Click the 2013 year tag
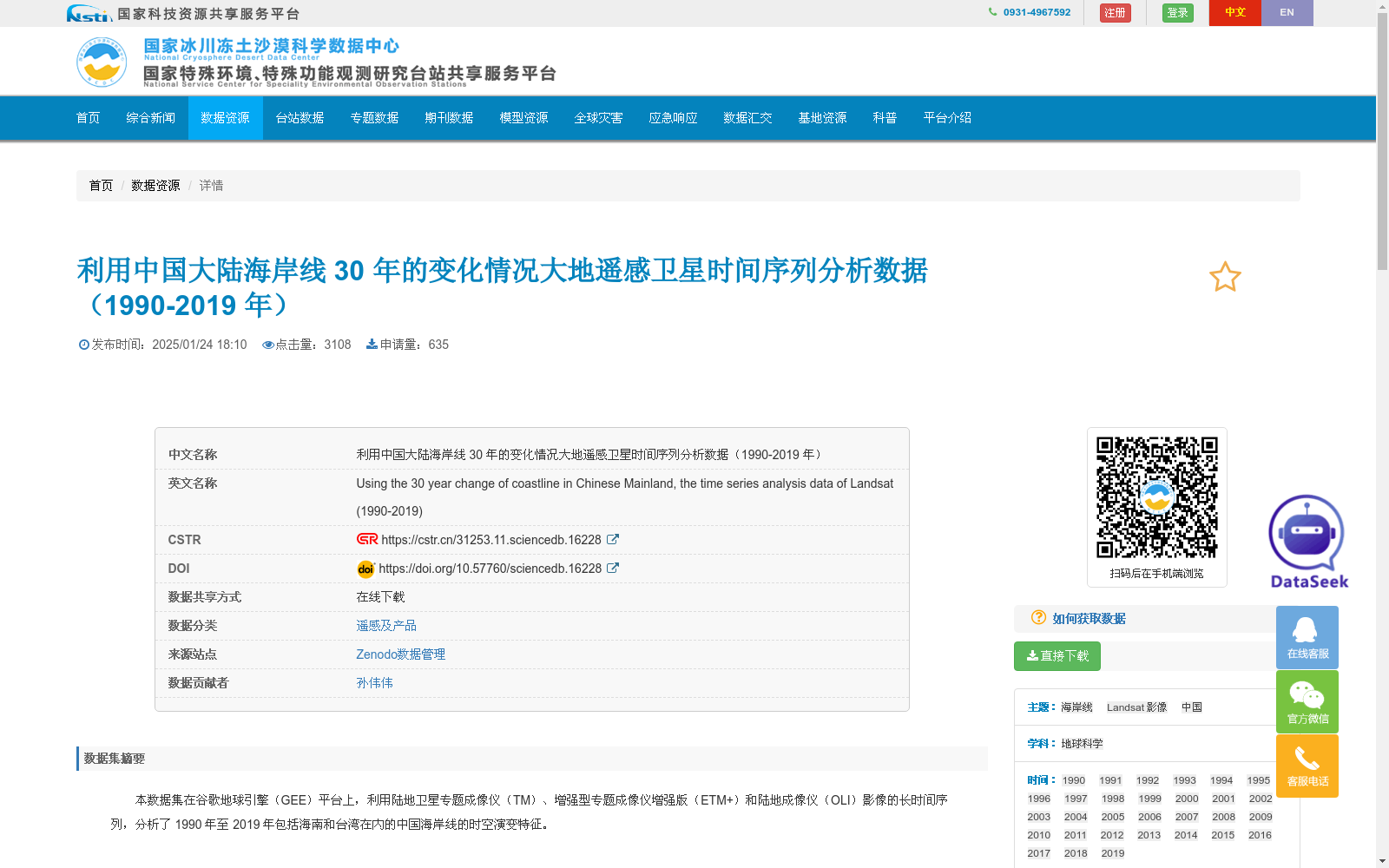The image size is (1389, 868). tap(1149, 835)
